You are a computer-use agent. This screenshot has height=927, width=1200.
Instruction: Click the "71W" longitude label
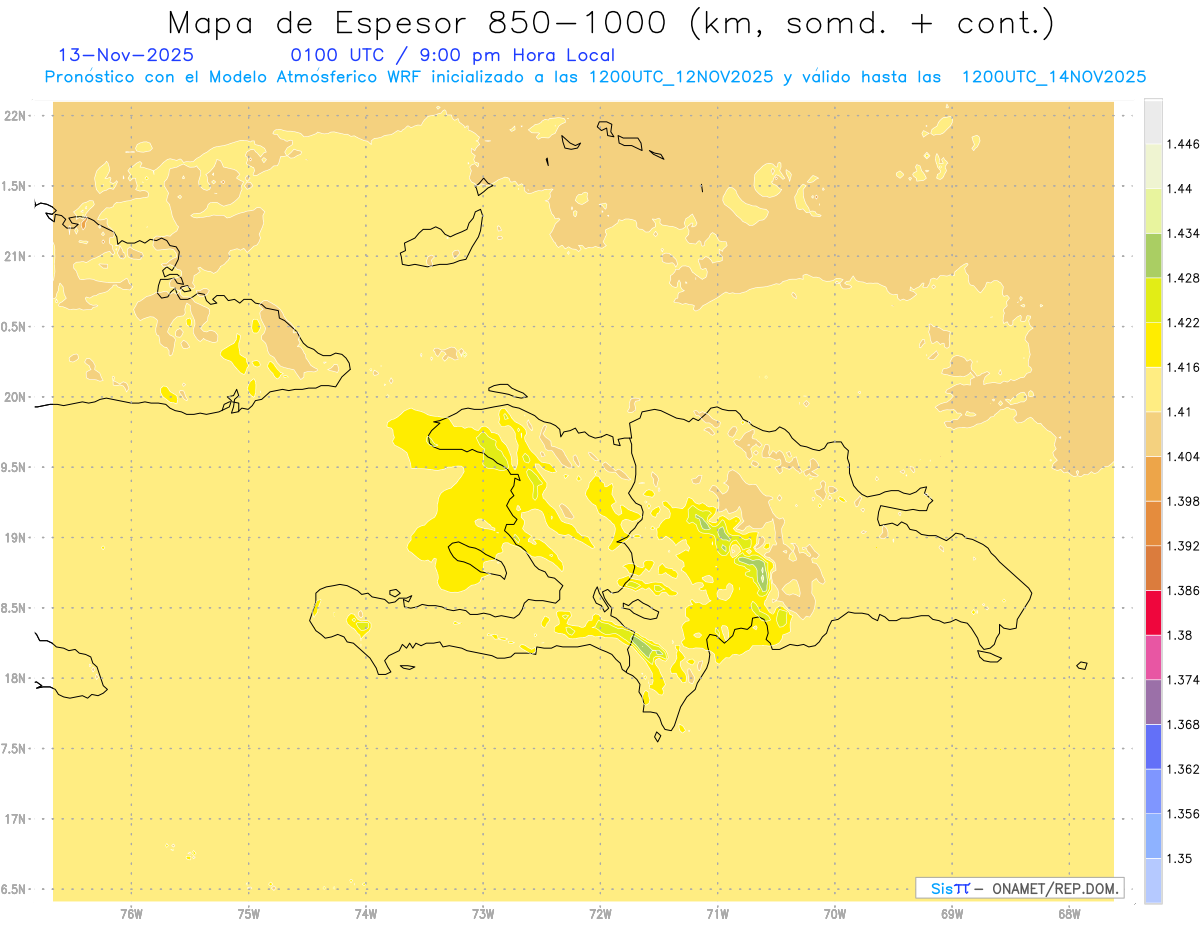[x=717, y=914]
